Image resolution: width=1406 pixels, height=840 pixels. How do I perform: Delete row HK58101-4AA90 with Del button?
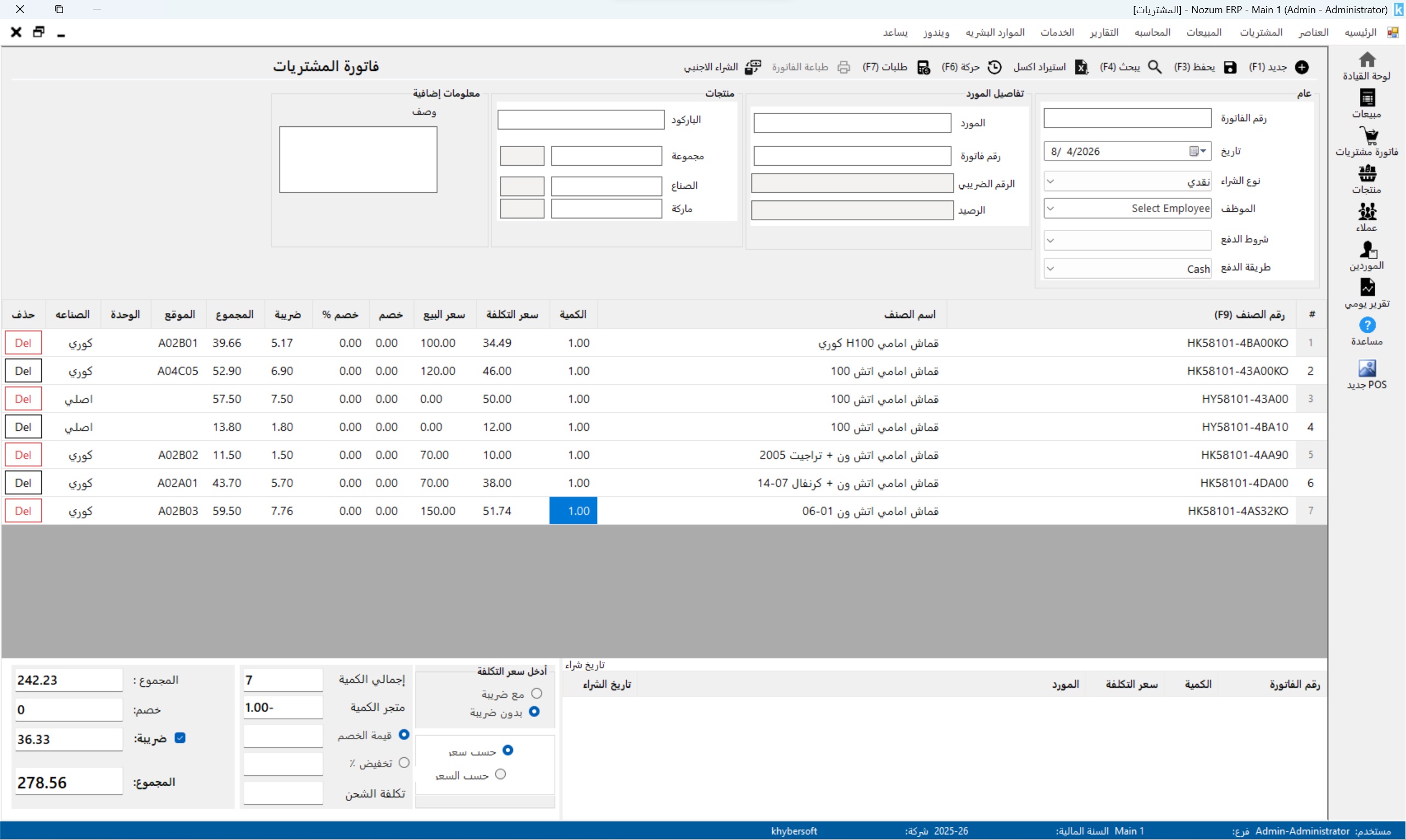tap(23, 455)
